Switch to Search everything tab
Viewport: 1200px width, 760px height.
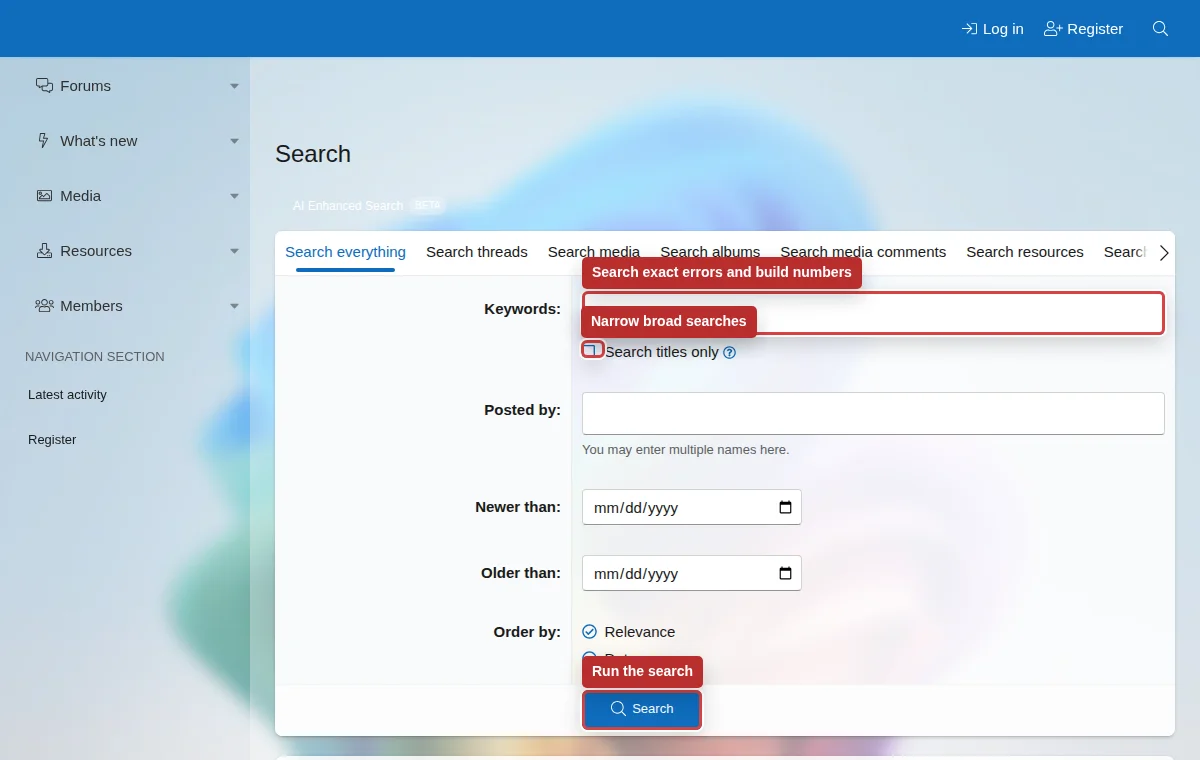click(345, 252)
